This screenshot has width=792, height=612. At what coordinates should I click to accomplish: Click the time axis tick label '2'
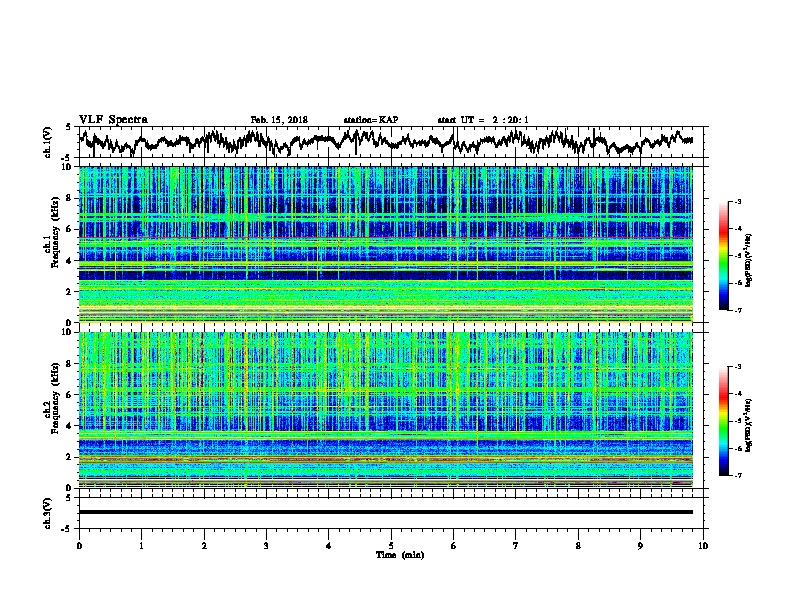coord(204,546)
